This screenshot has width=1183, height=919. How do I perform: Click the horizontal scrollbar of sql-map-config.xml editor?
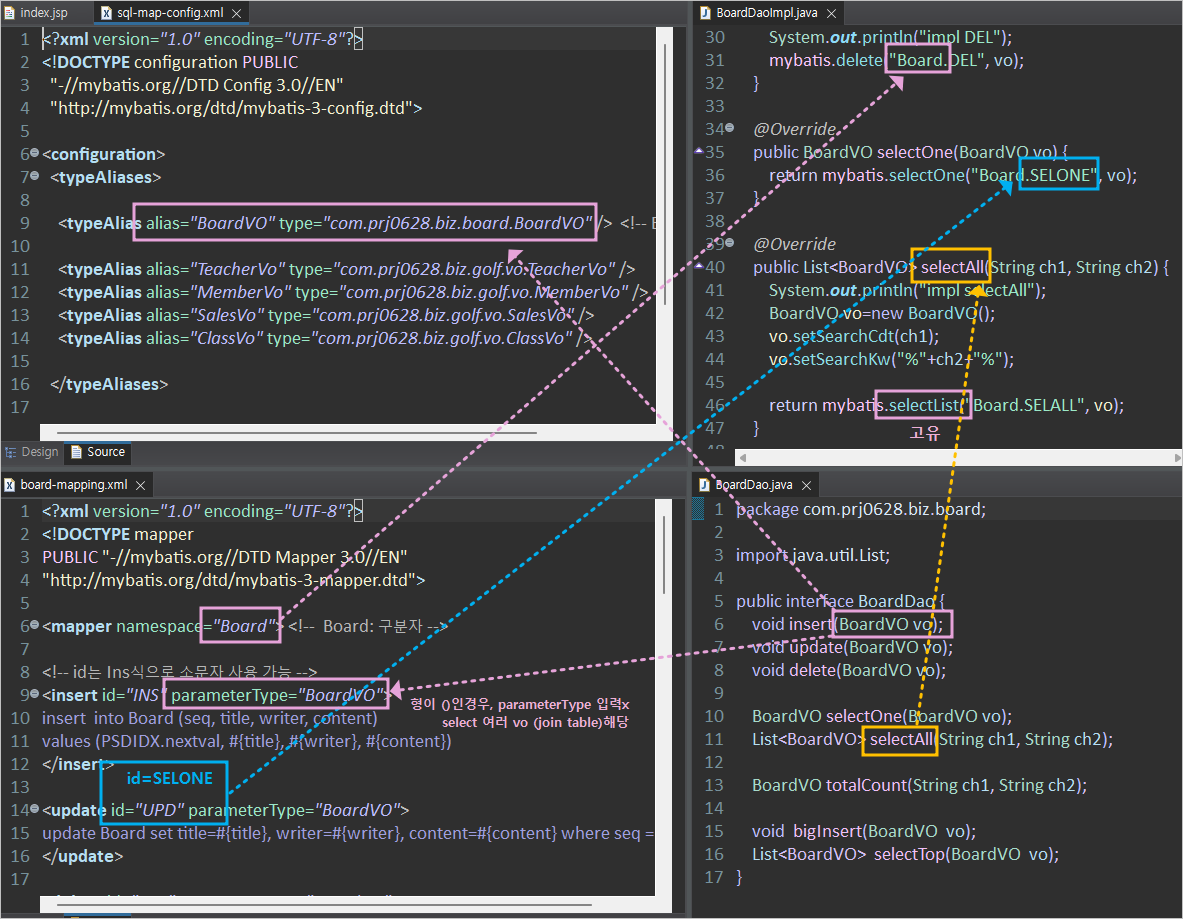click(x=297, y=433)
